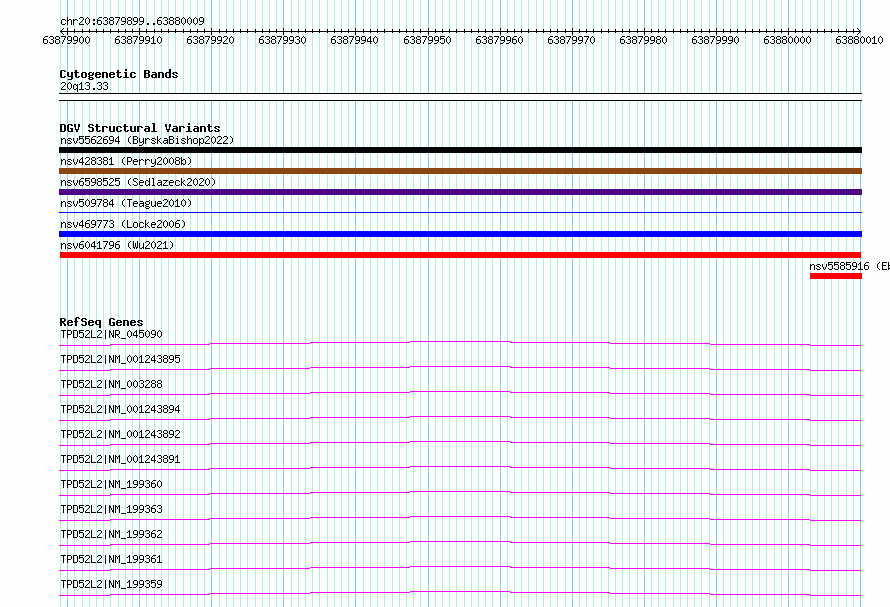The width and height of the screenshot is (890, 607).
Task: Open the RefSeq Genes track heading
Action: pos(101,322)
